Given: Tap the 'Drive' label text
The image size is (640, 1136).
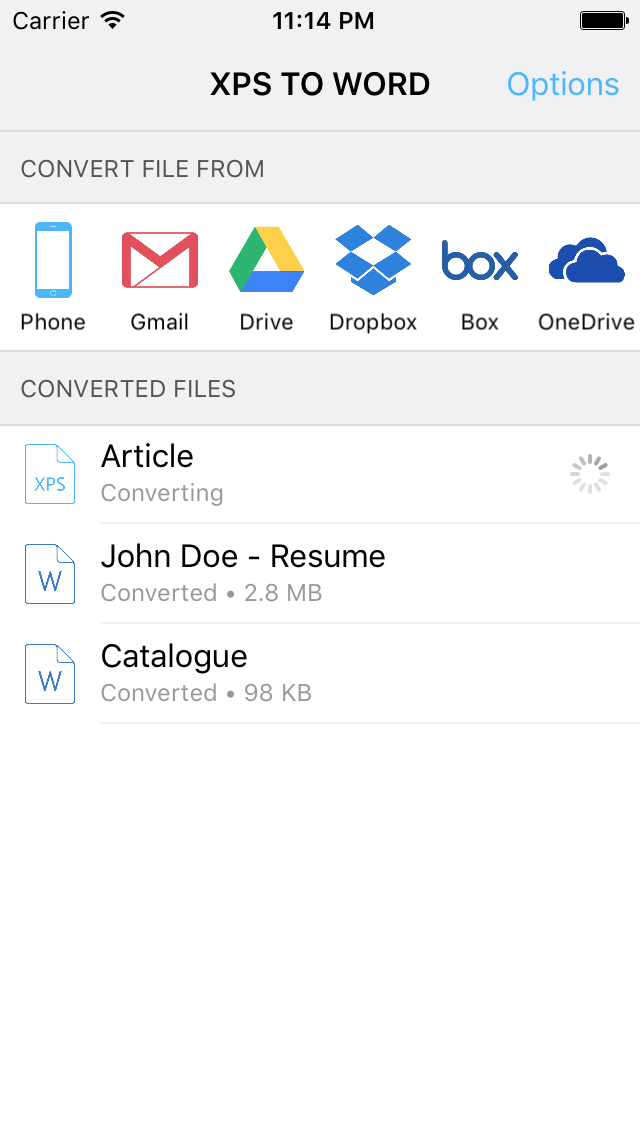Looking at the screenshot, I should pos(266,322).
